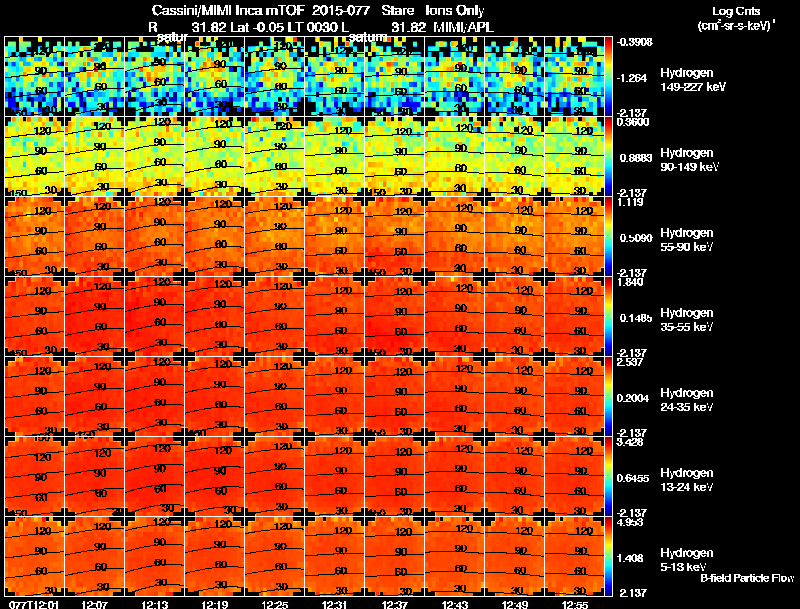800x609 pixels.
Task: Open the 55-90 keV image at 12:07
Action: tap(94, 237)
